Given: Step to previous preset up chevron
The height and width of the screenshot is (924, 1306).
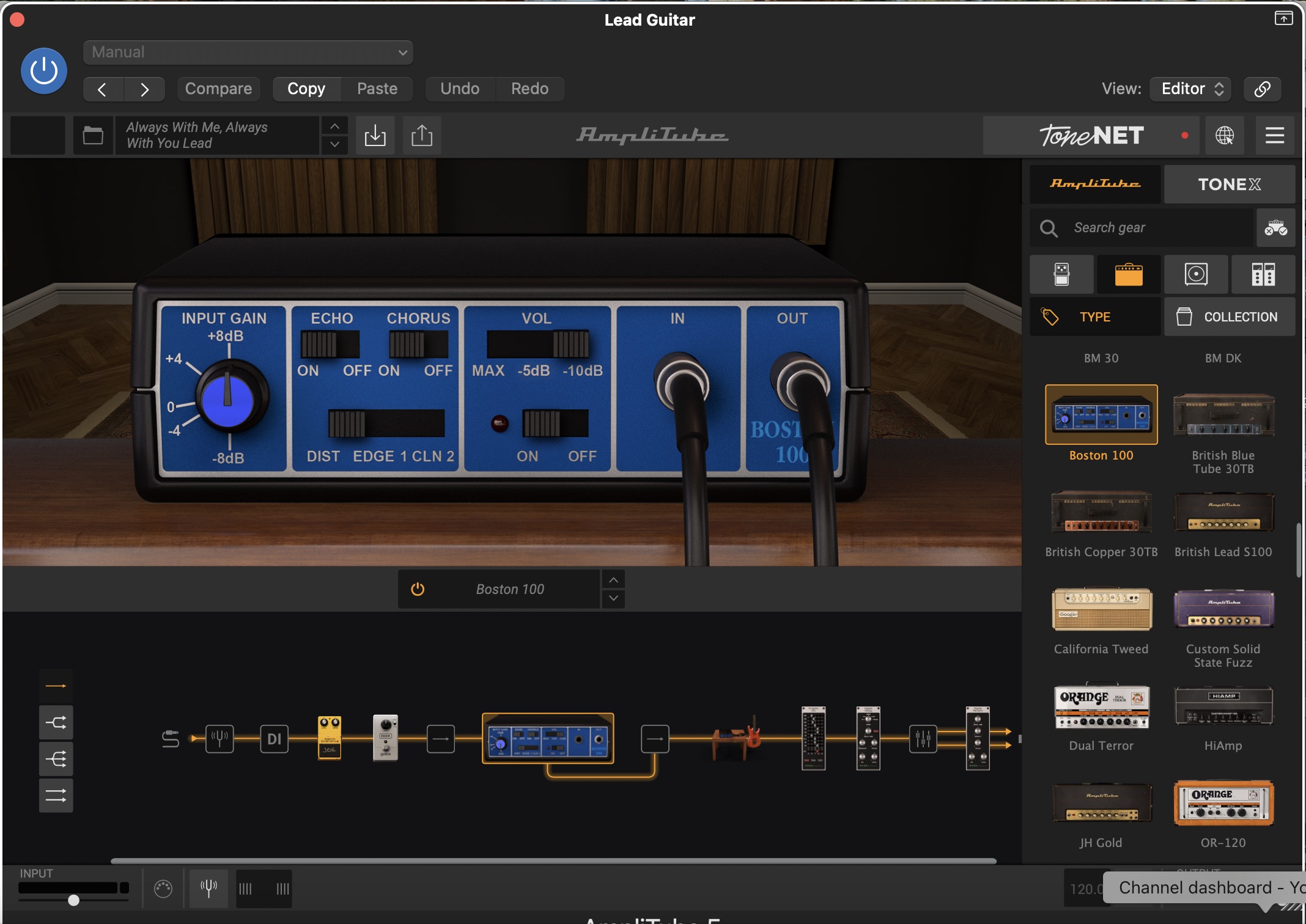Looking at the screenshot, I should pyautogui.click(x=334, y=126).
